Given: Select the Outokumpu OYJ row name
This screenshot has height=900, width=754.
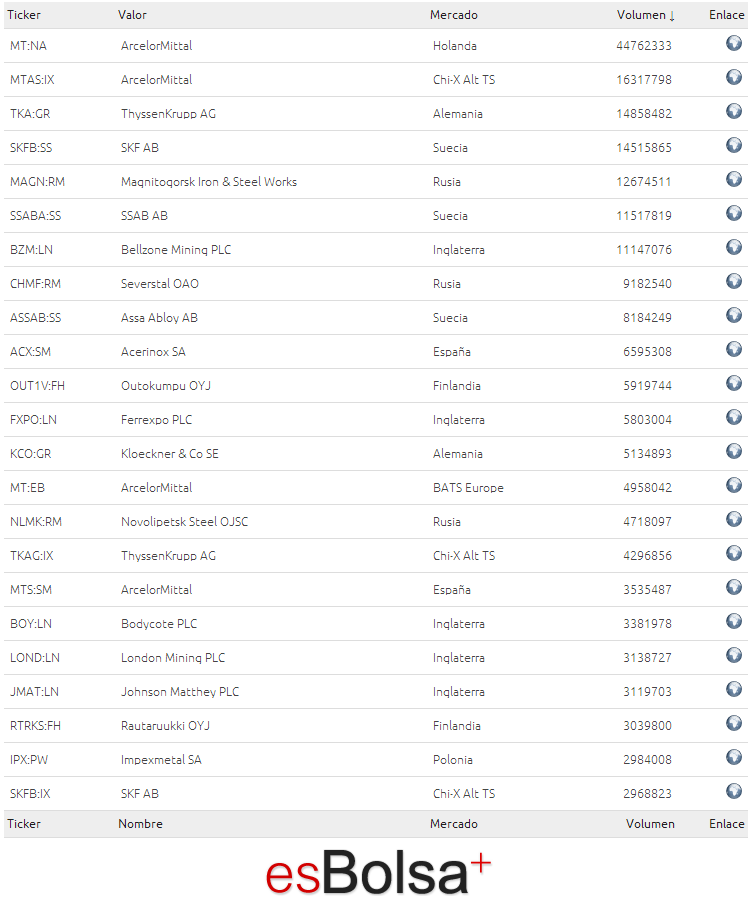Looking at the screenshot, I should tap(166, 386).
